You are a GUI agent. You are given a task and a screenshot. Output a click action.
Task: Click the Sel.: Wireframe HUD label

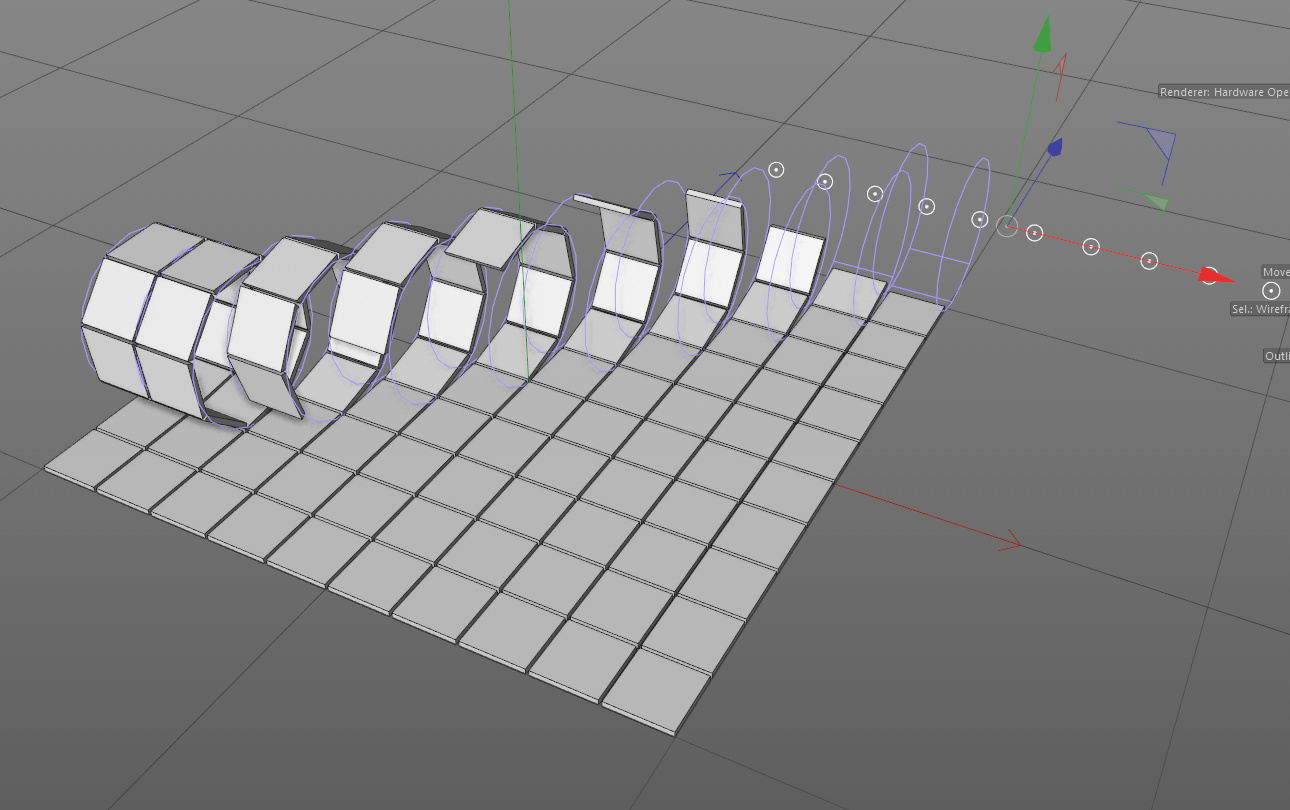[1260, 309]
